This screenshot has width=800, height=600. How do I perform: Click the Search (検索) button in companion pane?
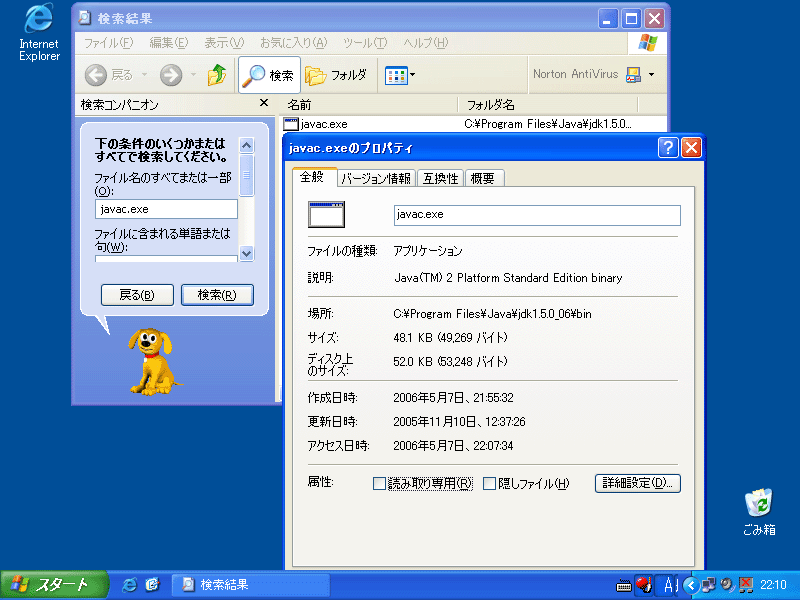pos(217,295)
